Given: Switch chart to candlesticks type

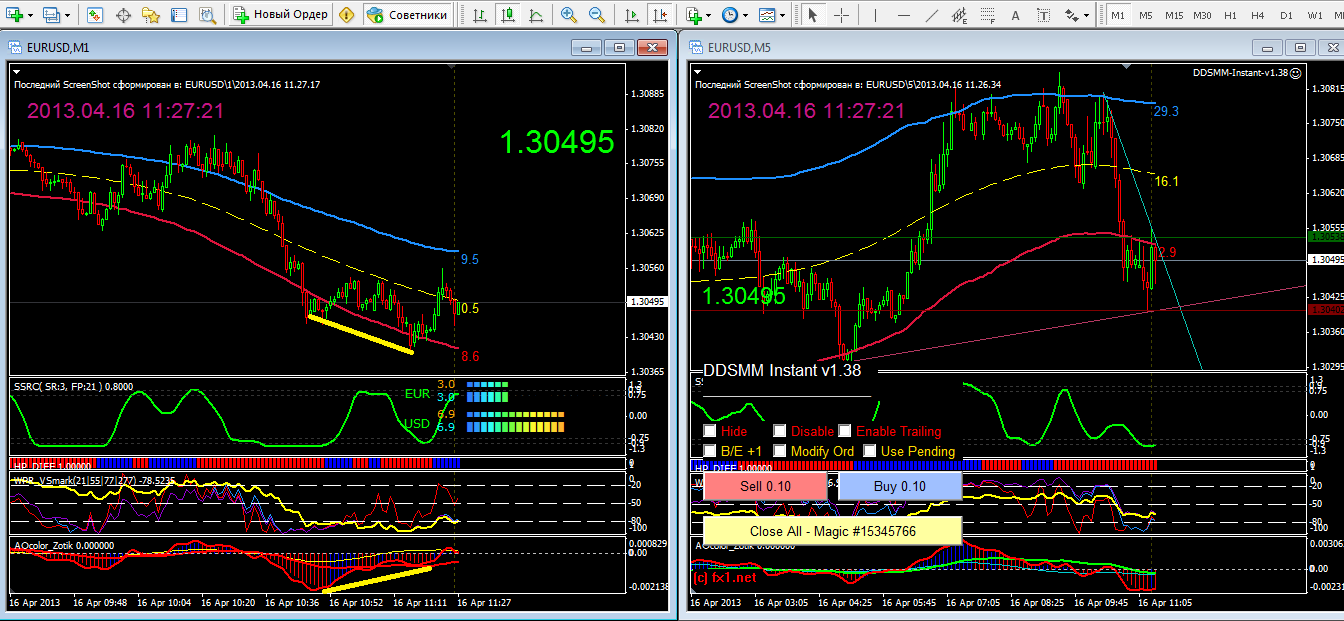Looking at the screenshot, I should coord(508,15).
